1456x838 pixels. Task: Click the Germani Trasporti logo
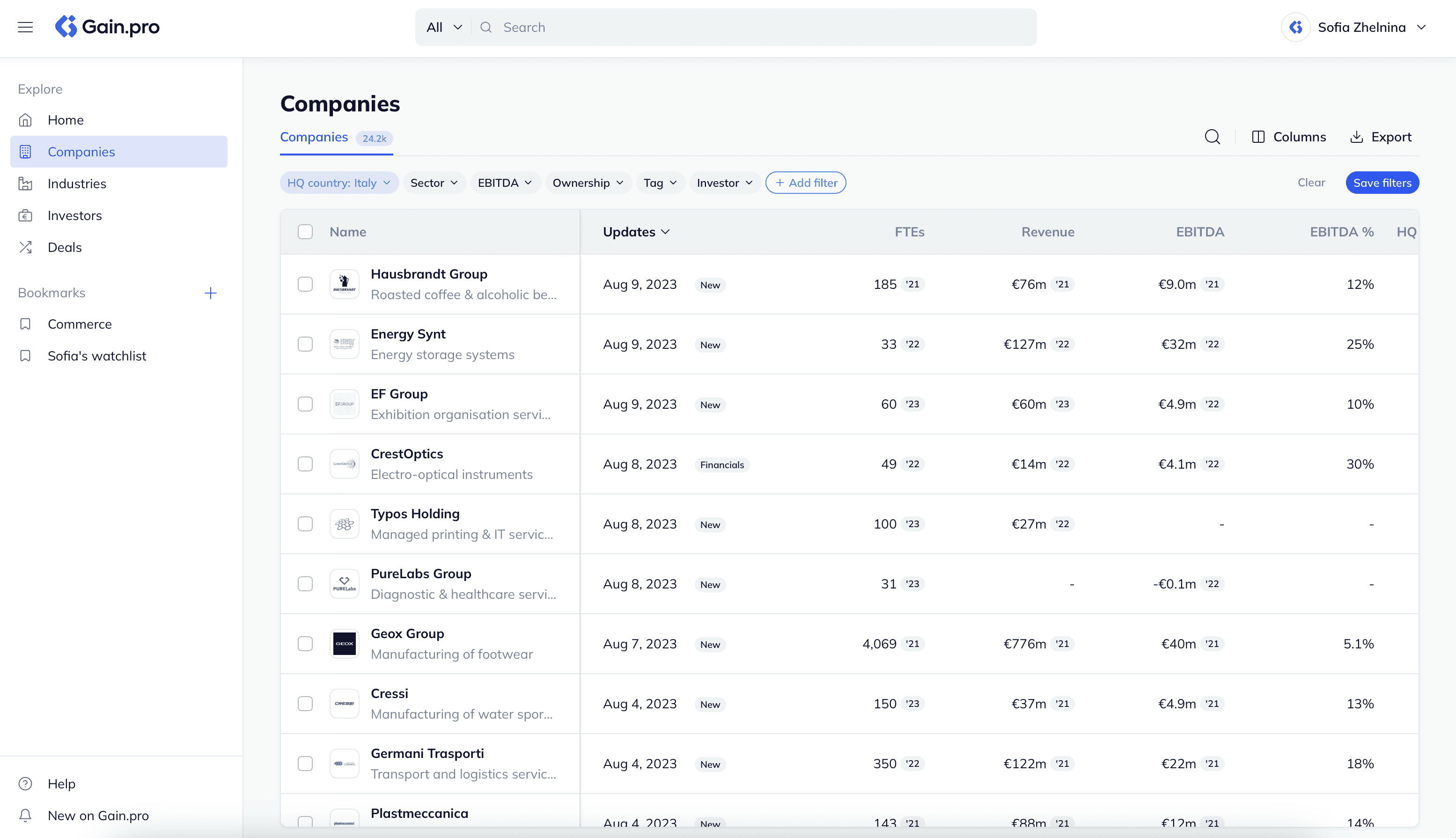coord(344,763)
